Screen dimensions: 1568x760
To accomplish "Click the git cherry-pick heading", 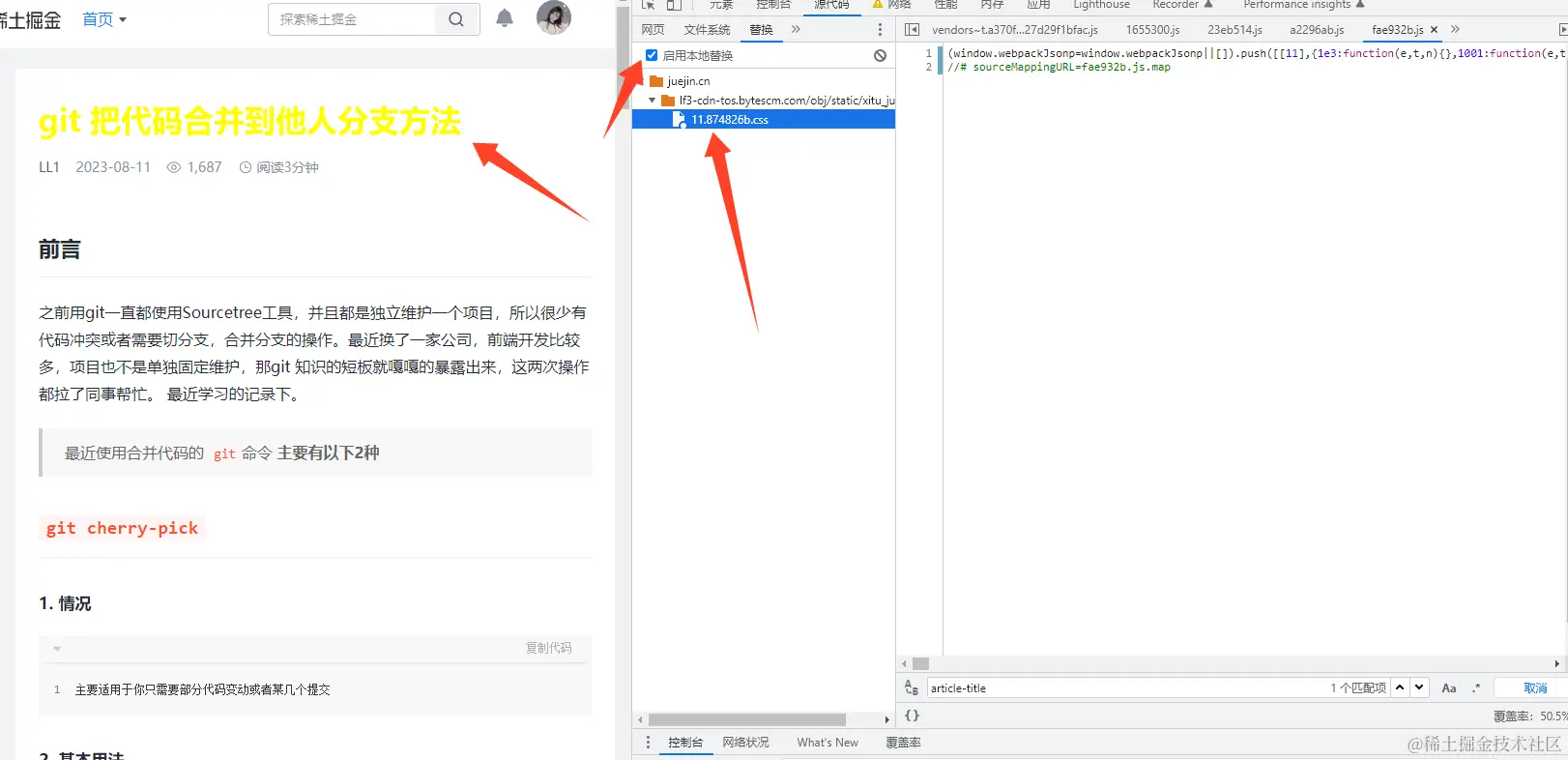I will [x=122, y=528].
